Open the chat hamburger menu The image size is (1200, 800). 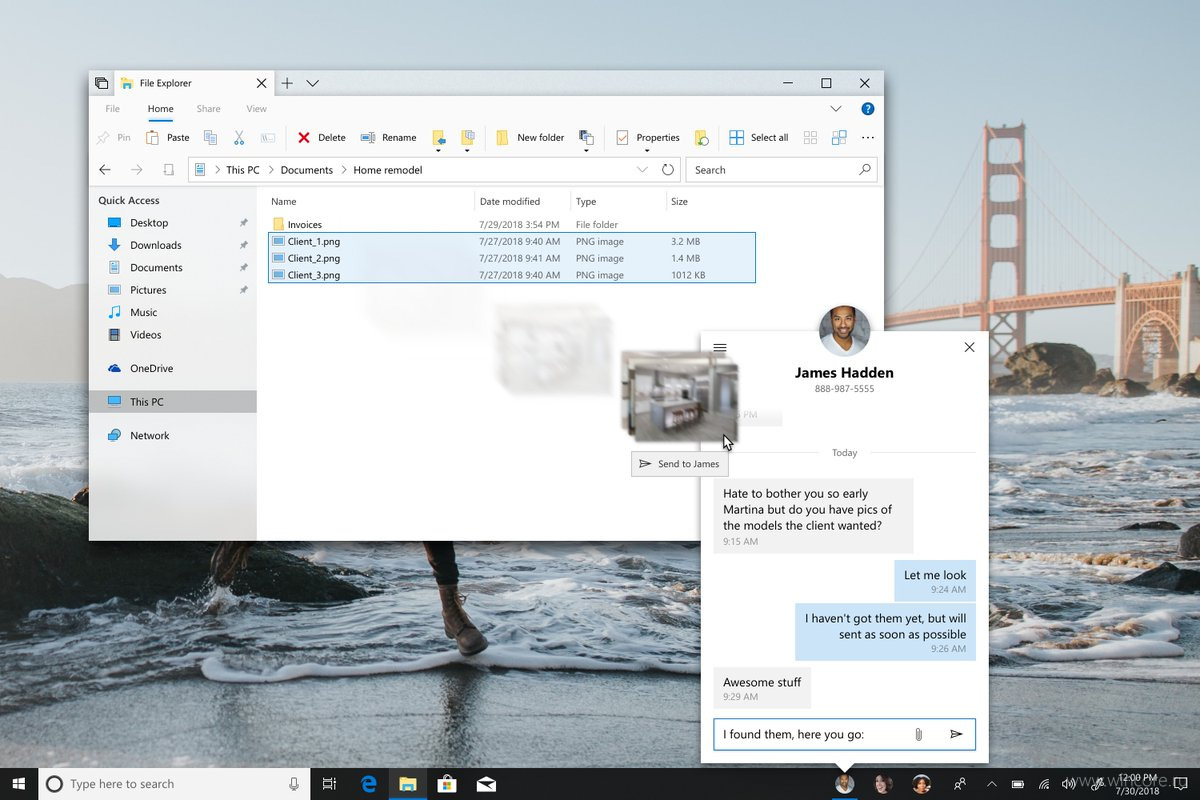point(720,348)
